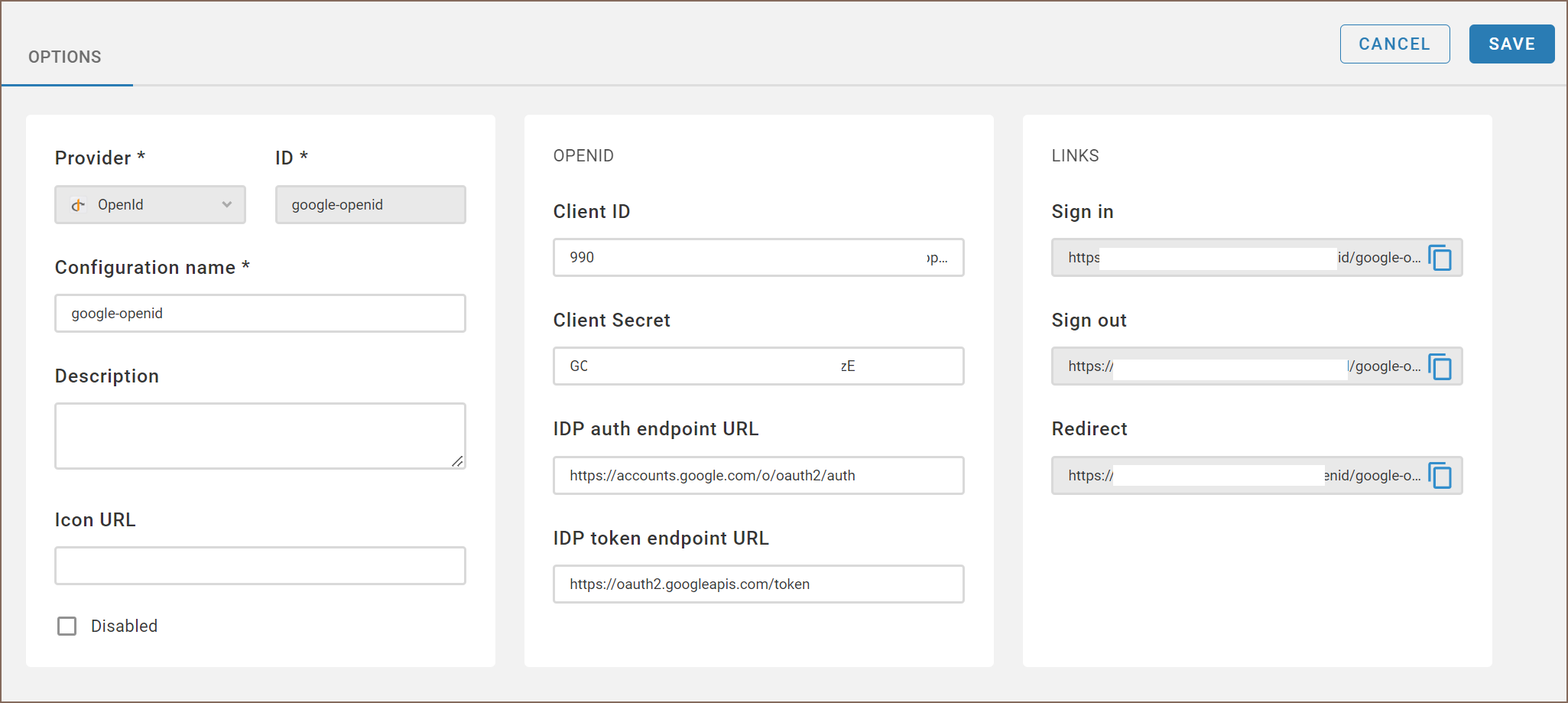Click the Client Secret input
The width and height of the screenshot is (1568, 703).
coord(758,366)
